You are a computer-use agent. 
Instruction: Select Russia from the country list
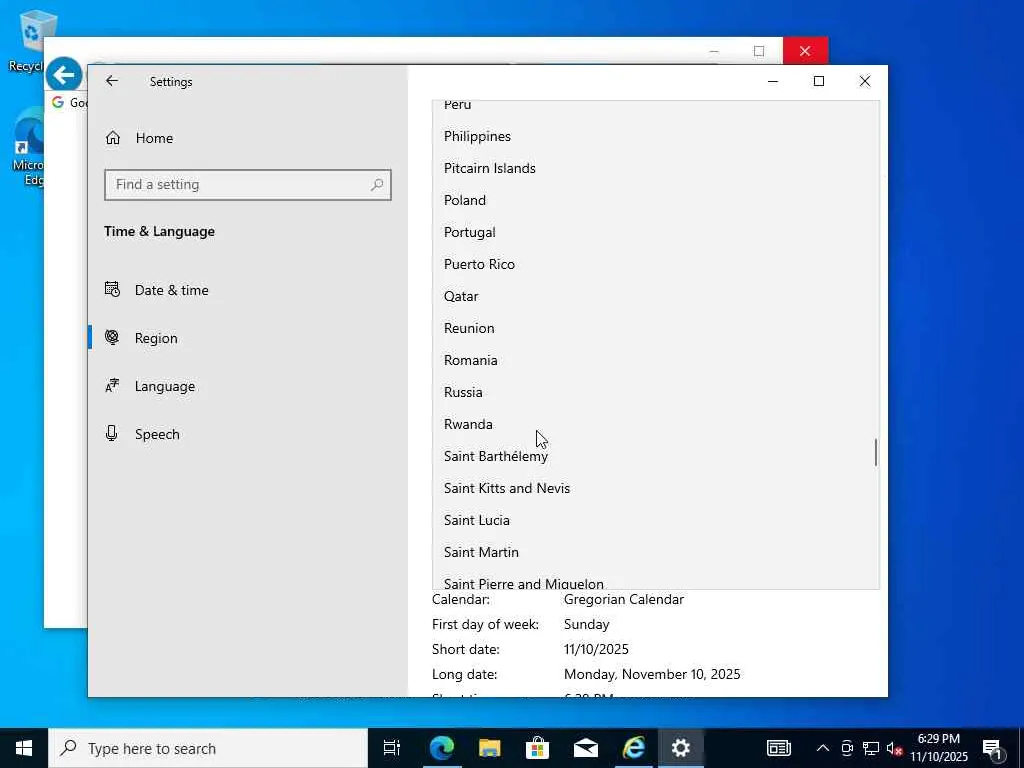[656, 392]
